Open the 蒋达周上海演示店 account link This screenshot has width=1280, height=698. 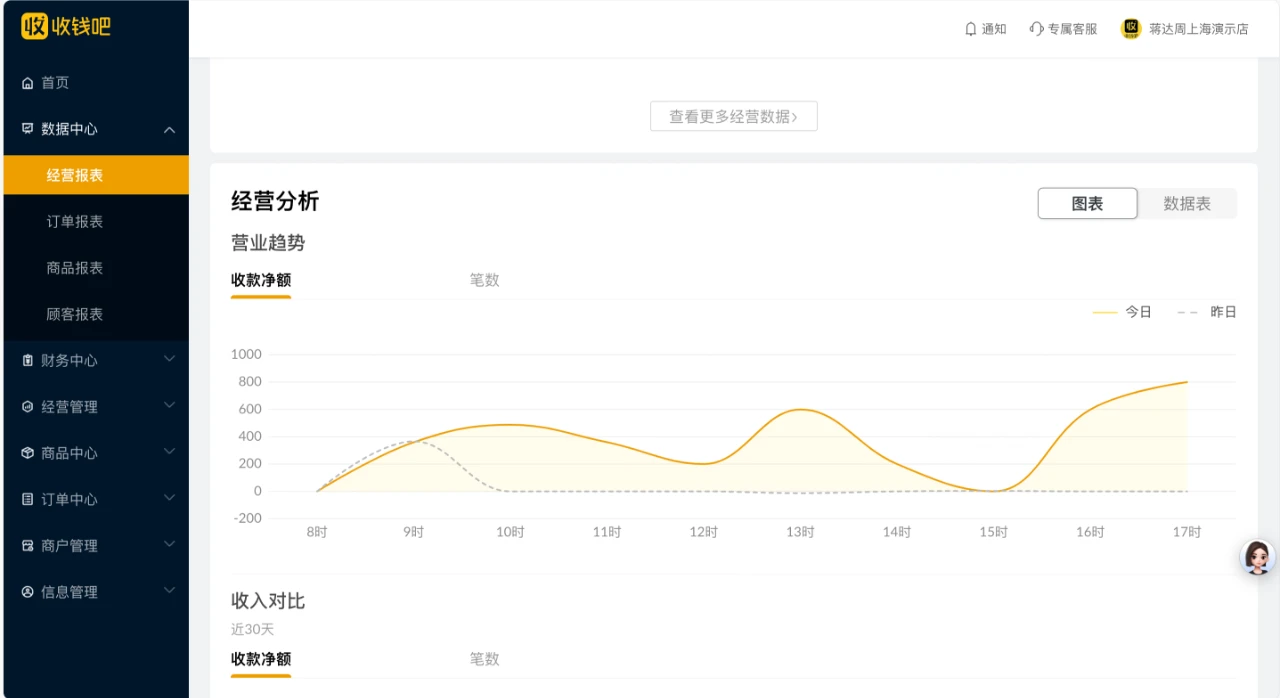pyautogui.click(x=1198, y=29)
